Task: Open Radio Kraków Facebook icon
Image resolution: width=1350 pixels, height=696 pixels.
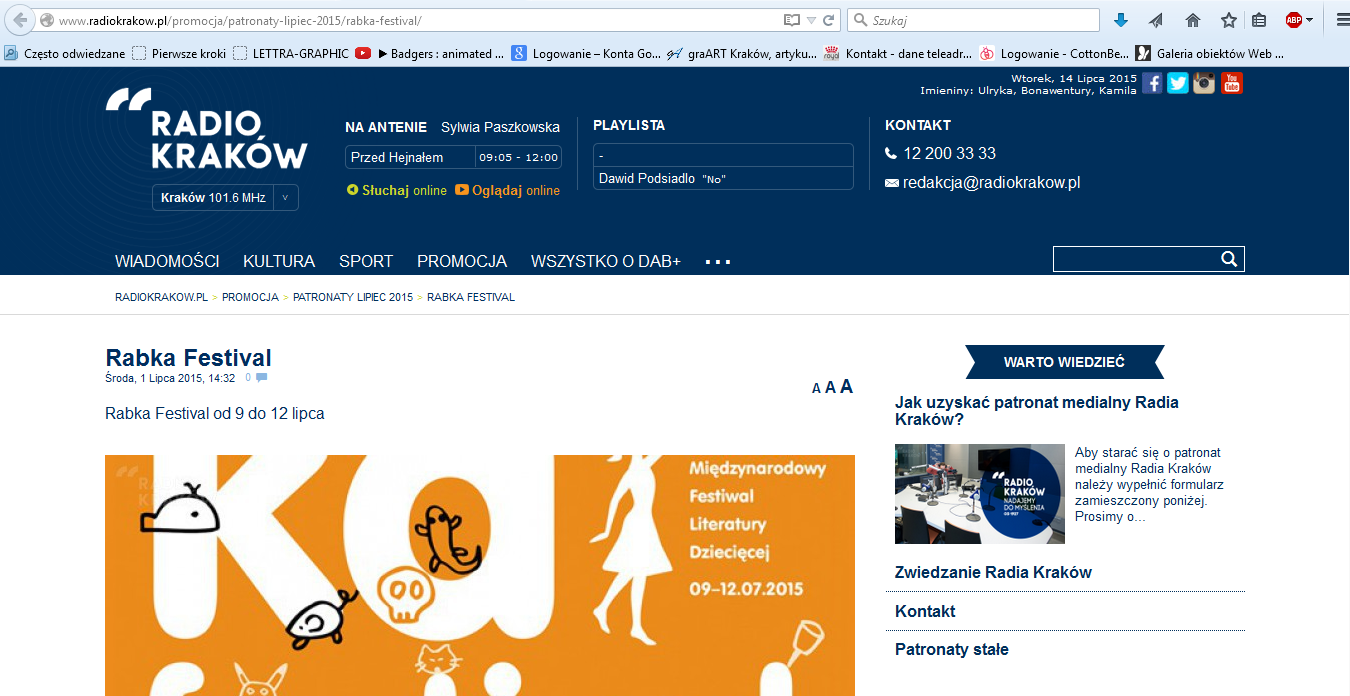Action: click(1152, 83)
